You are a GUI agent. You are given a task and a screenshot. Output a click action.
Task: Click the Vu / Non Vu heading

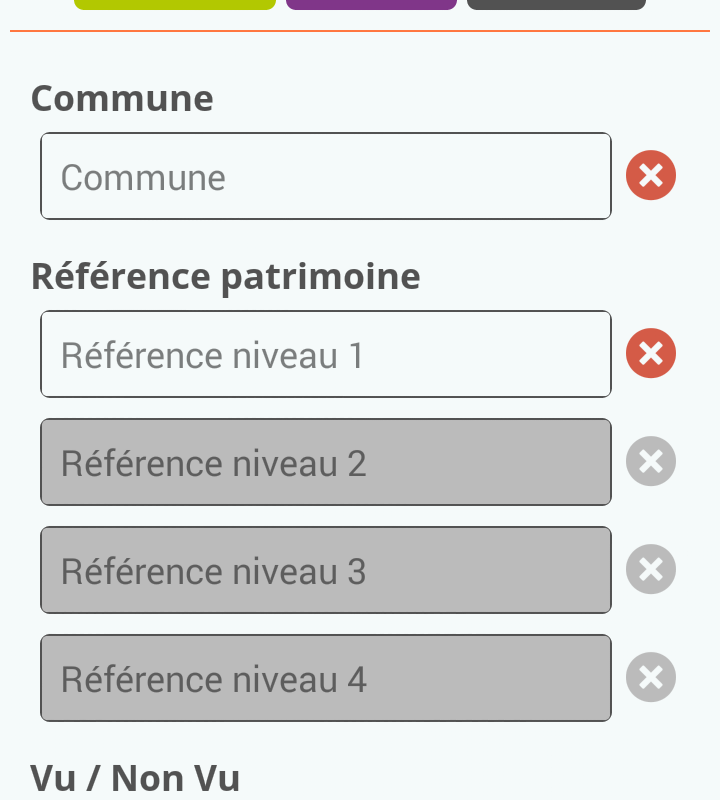(135, 779)
